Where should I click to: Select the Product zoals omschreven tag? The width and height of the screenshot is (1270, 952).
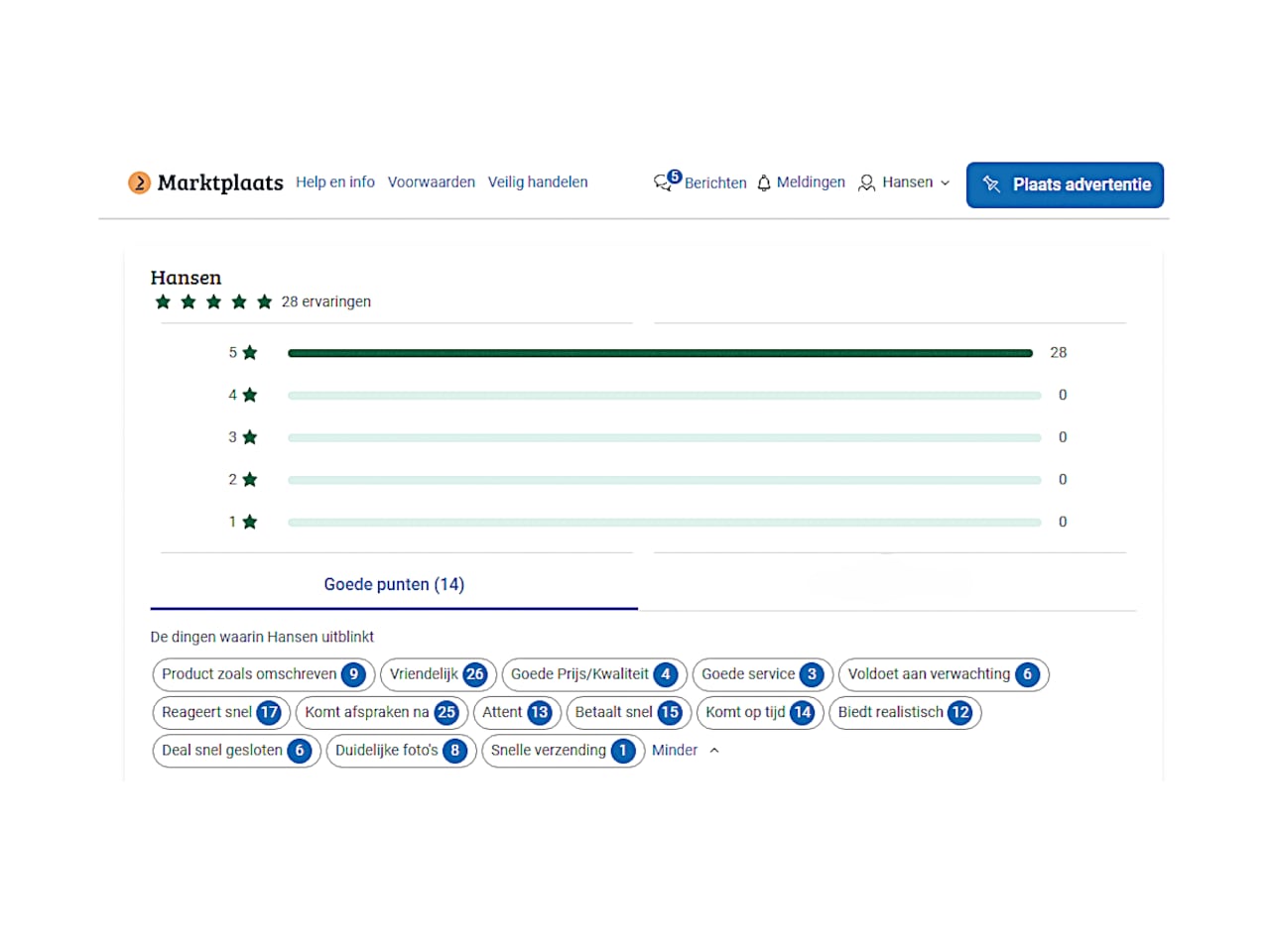coord(264,674)
